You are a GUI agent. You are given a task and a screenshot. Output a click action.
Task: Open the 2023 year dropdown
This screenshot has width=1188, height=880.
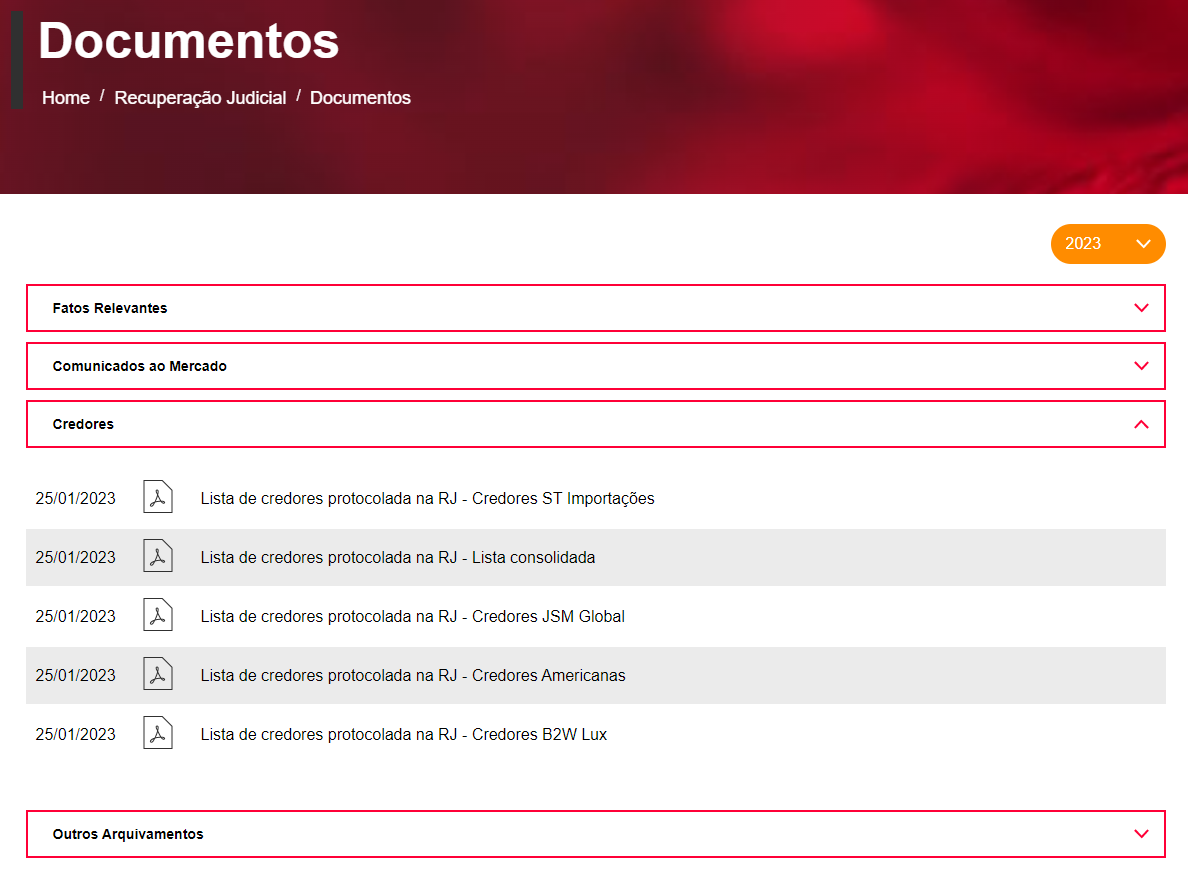[x=1108, y=243]
